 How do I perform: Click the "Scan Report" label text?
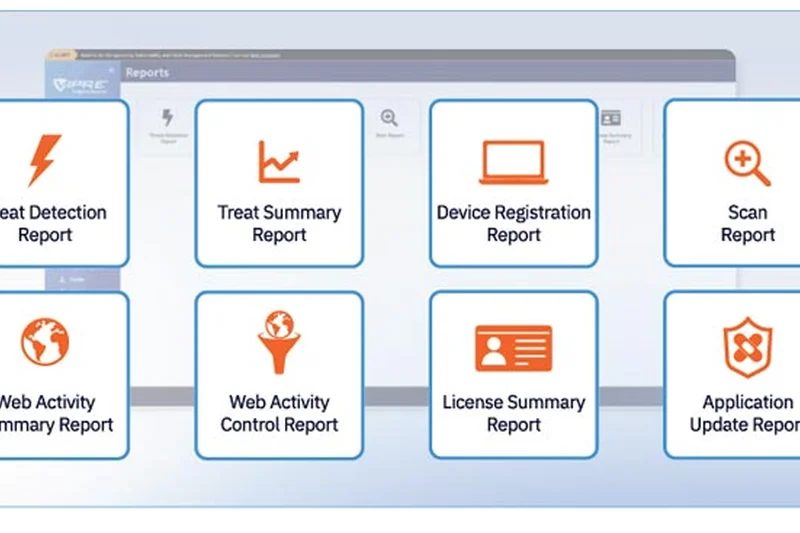pos(747,223)
